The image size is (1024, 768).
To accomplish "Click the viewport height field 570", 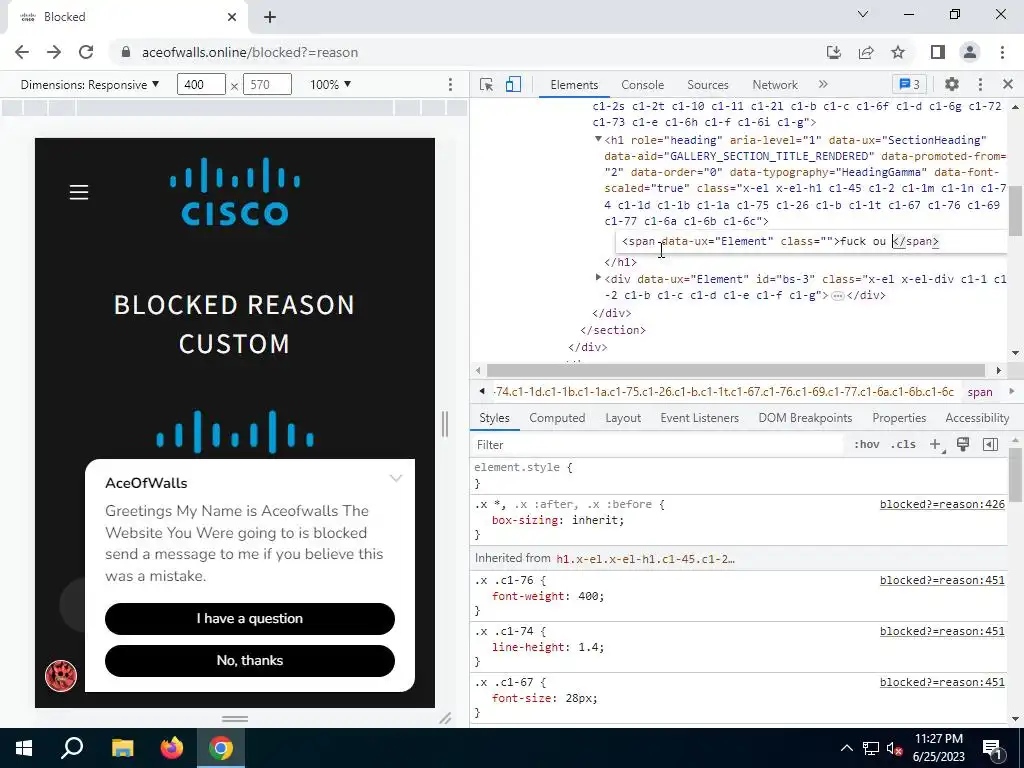I will coord(267,84).
